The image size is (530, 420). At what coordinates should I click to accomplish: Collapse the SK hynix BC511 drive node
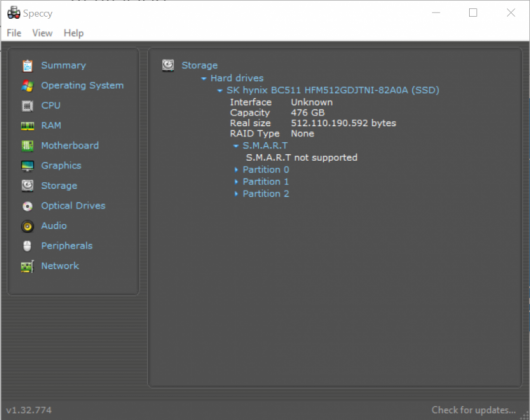click(x=220, y=91)
